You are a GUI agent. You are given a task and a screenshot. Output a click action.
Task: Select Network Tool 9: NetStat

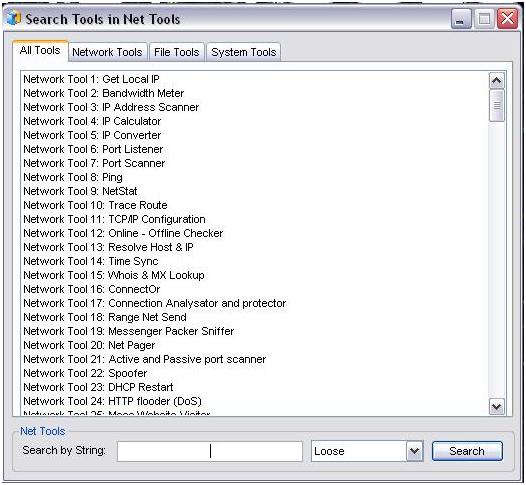click(x=80, y=191)
